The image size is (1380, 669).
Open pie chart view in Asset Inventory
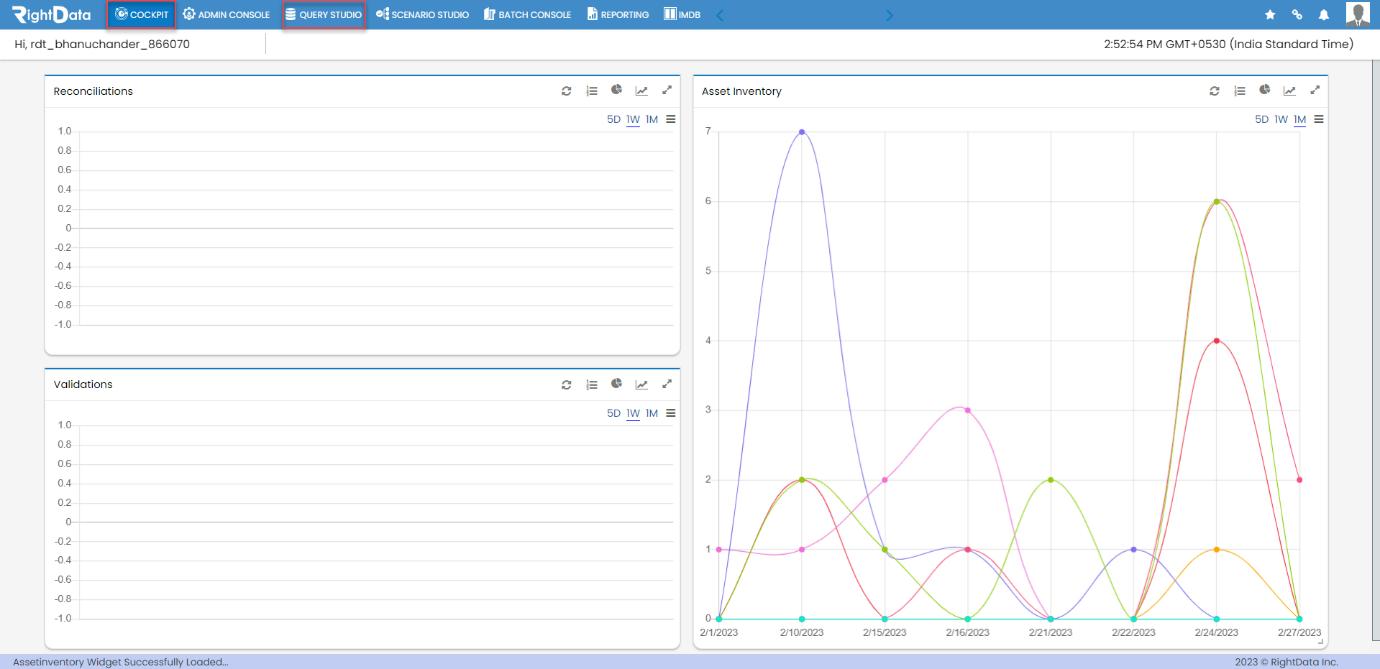coord(1265,90)
